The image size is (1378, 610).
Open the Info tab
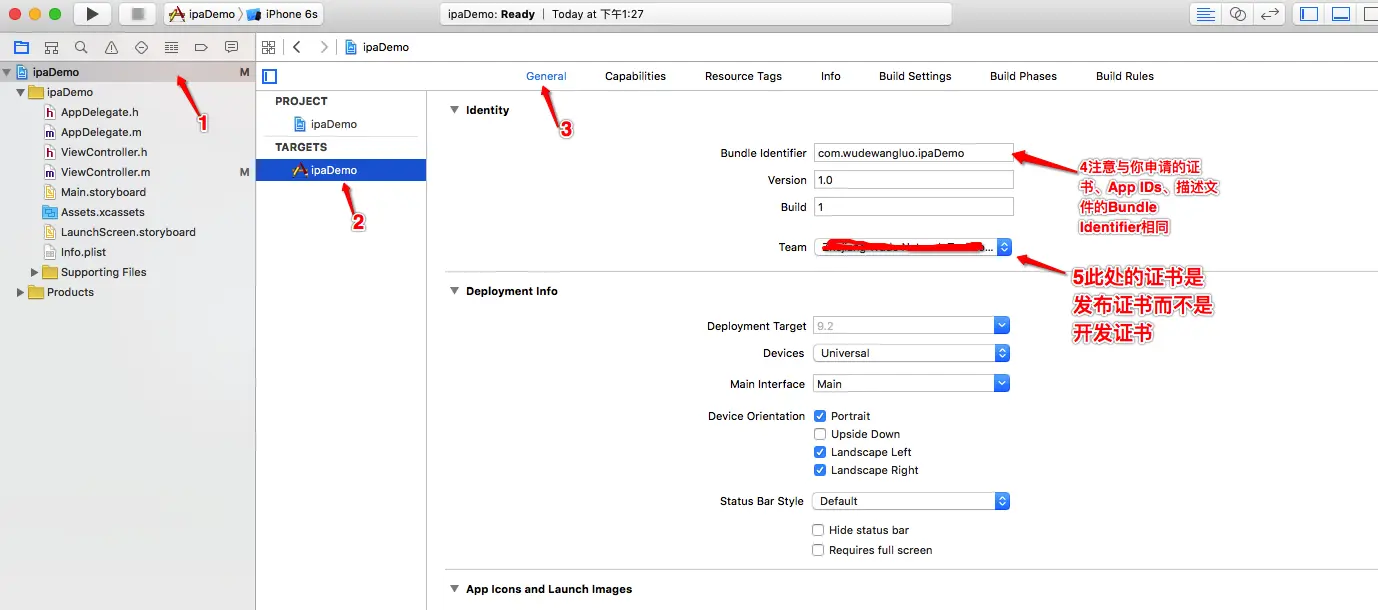click(831, 76)
